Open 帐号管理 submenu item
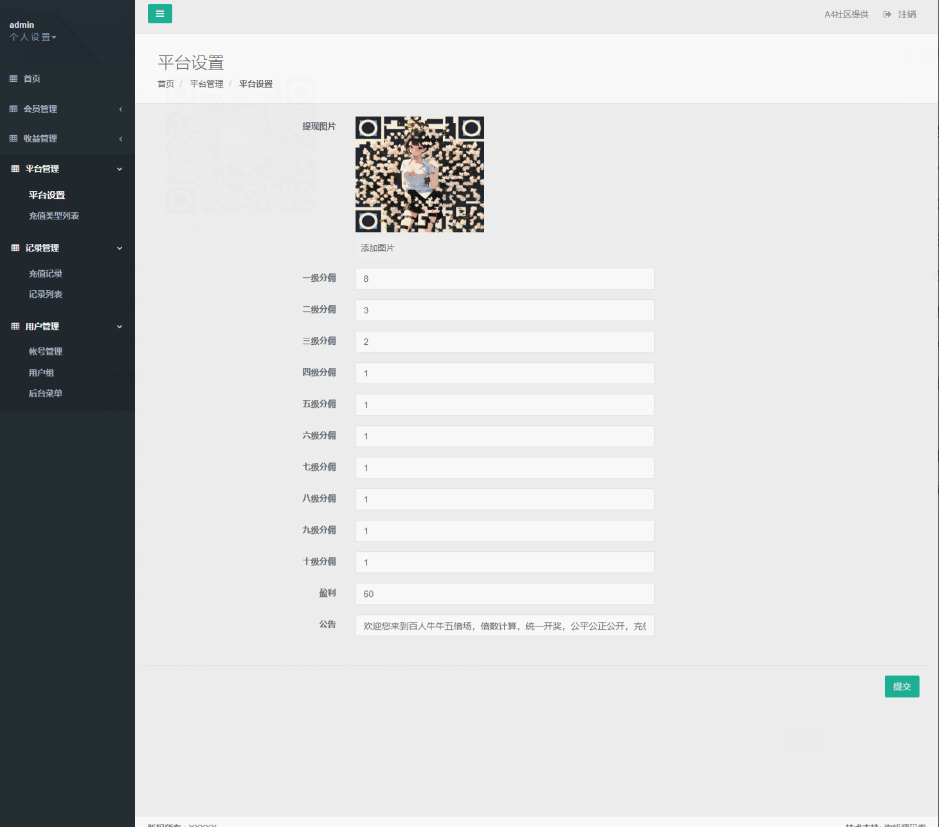The height and width of the screenshot is (827, 939). click(46, 352)
